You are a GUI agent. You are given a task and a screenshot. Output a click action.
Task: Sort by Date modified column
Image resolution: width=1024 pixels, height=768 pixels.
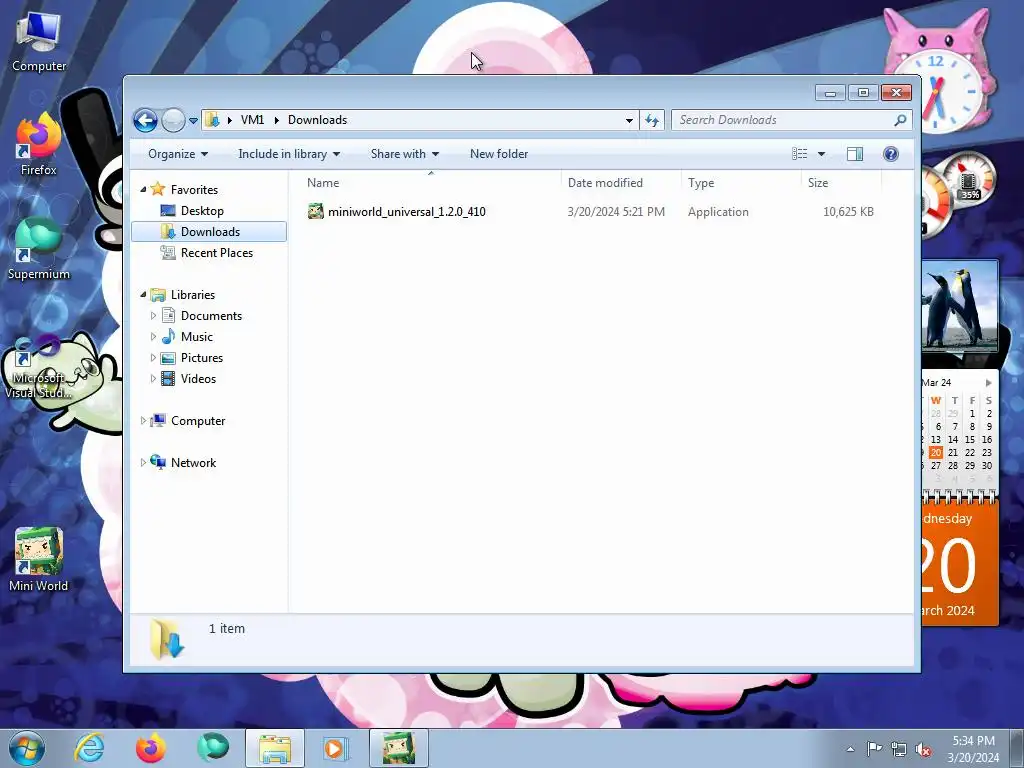click(620, 183)
